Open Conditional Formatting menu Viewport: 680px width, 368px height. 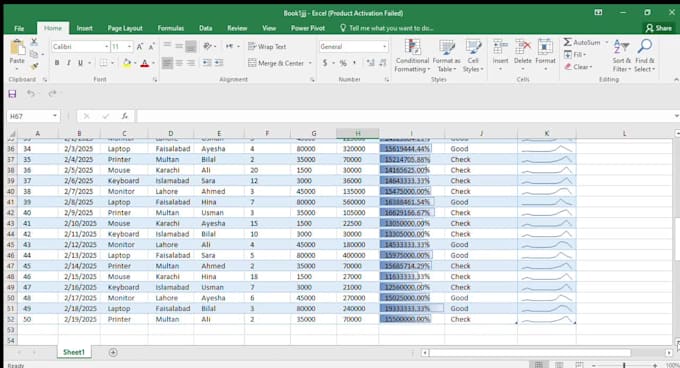point(412,55)
